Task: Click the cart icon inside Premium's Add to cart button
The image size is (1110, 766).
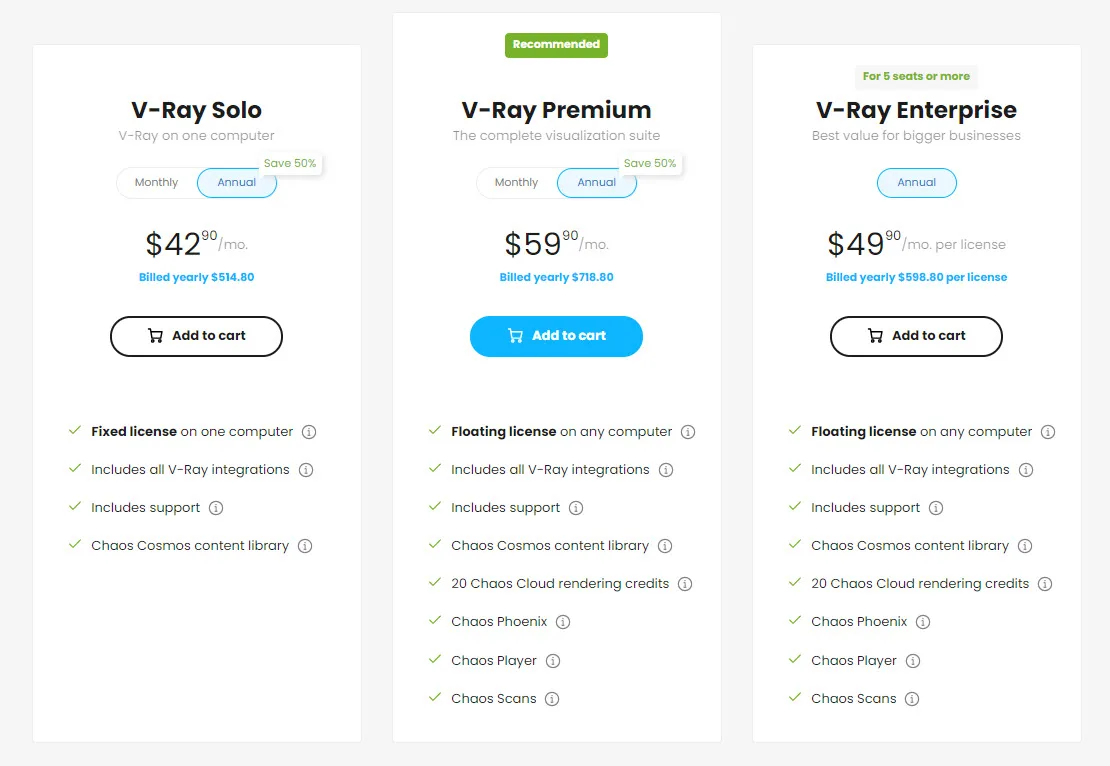Action: 515,336
